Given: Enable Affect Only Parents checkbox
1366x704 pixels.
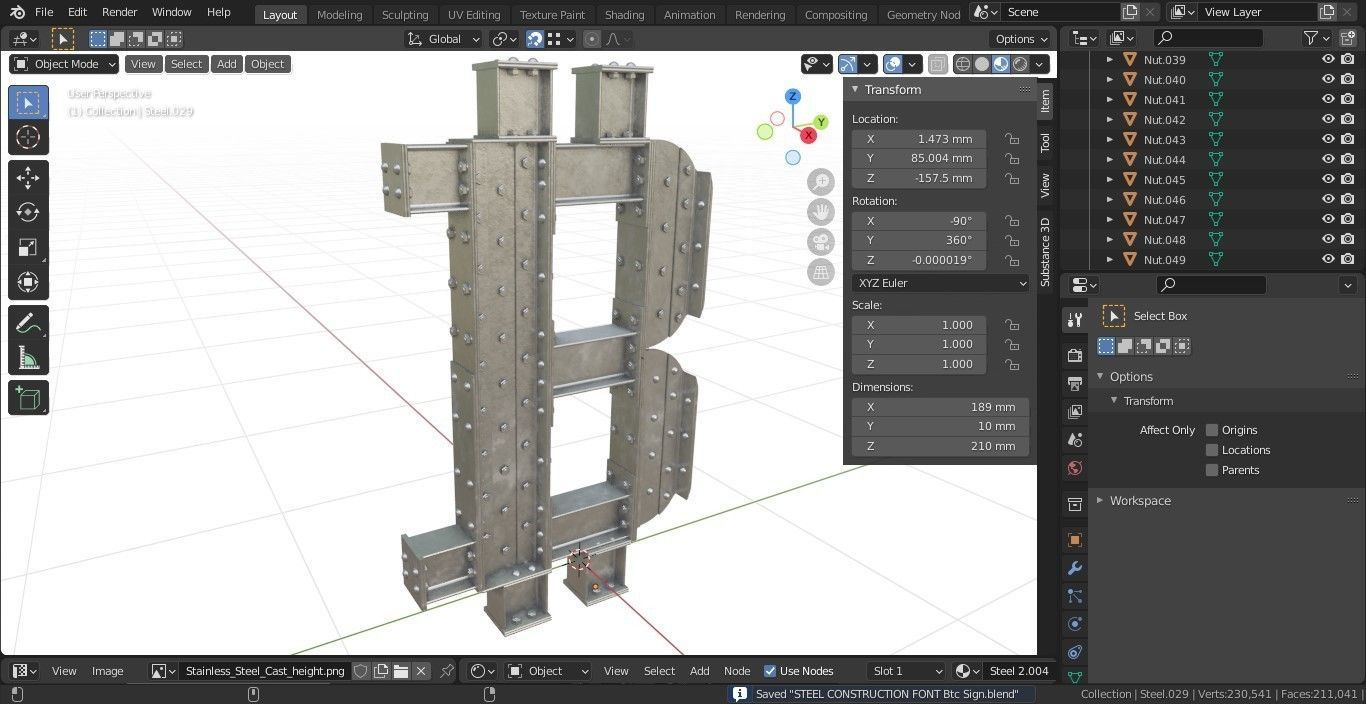Looking at the screenshot, I should [x=1212, y=470].
